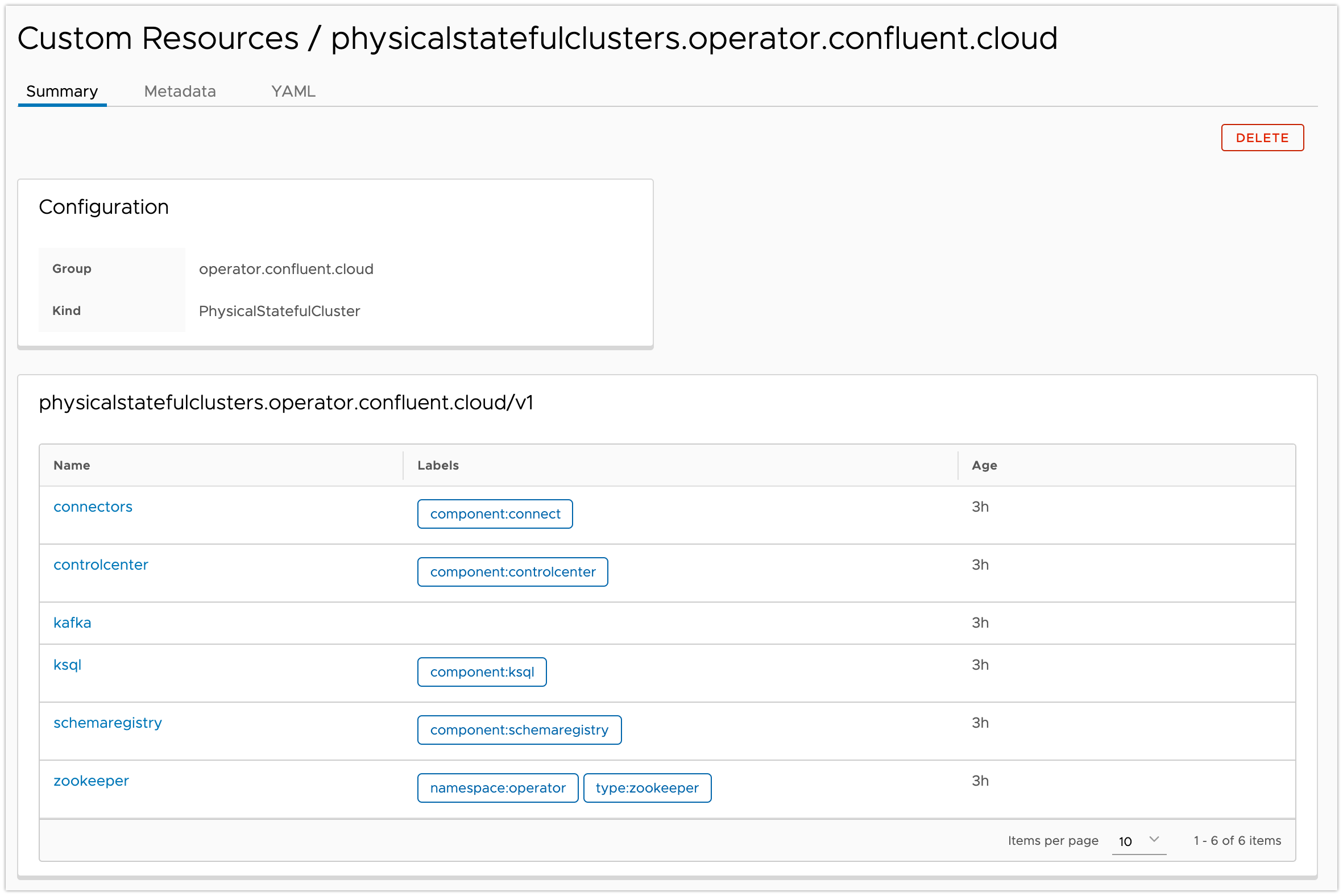Select the Summary tab
Image resolution: width=1343 pixels, height=896 pixels.
click(x=63, y=92)
